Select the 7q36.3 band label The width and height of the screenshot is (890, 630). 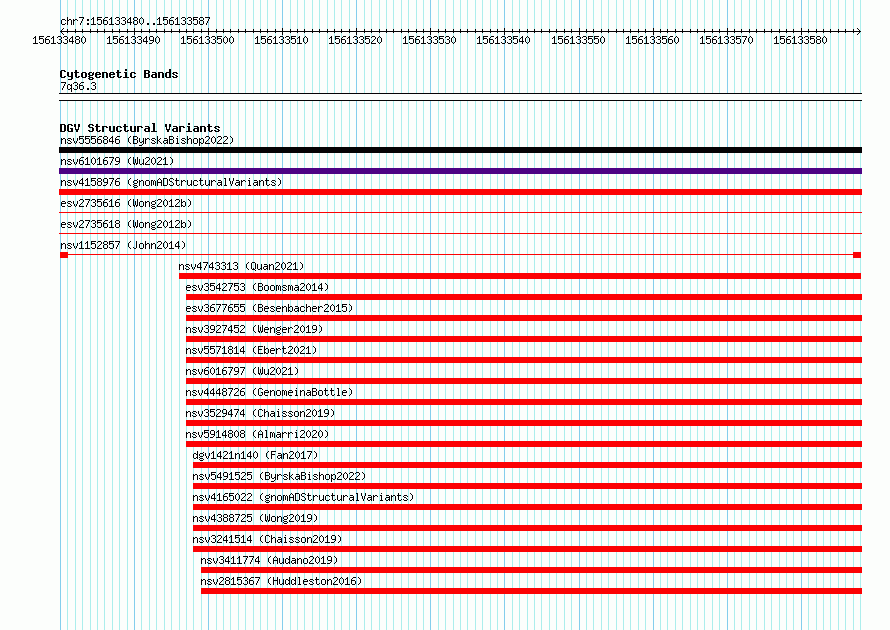point(78,86)
